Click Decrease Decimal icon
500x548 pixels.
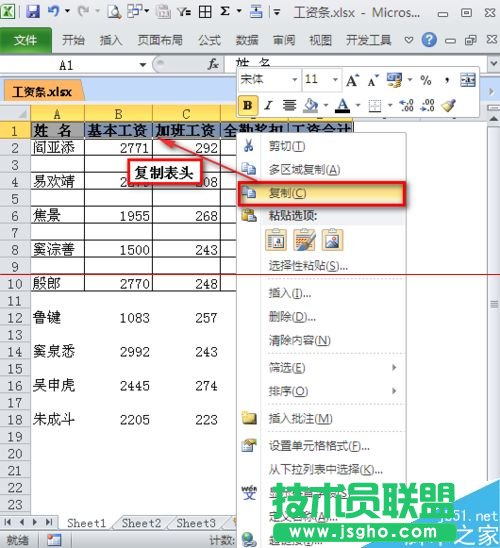coord(428,105)
